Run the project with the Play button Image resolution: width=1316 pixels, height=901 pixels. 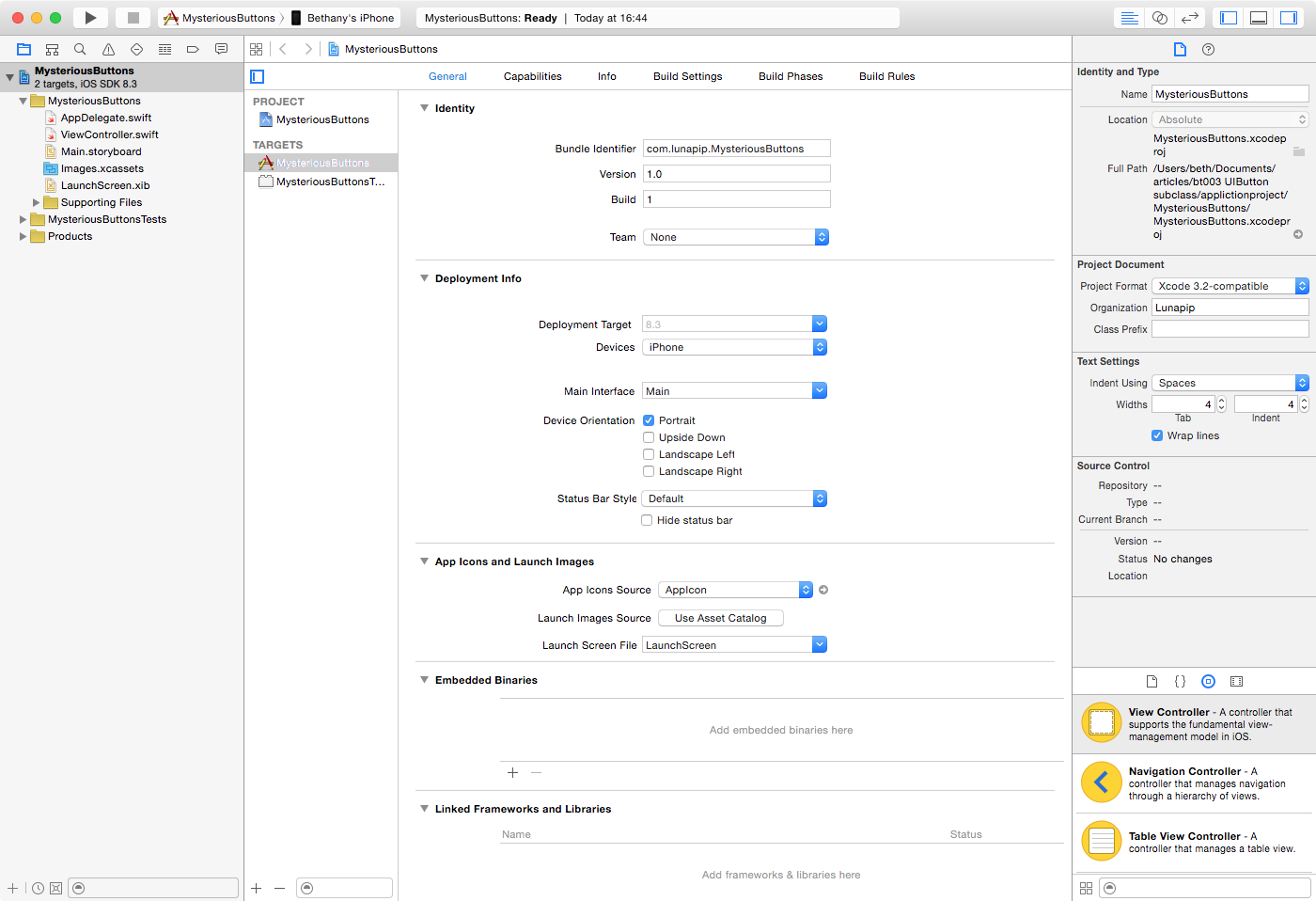[x=90, y=18]
